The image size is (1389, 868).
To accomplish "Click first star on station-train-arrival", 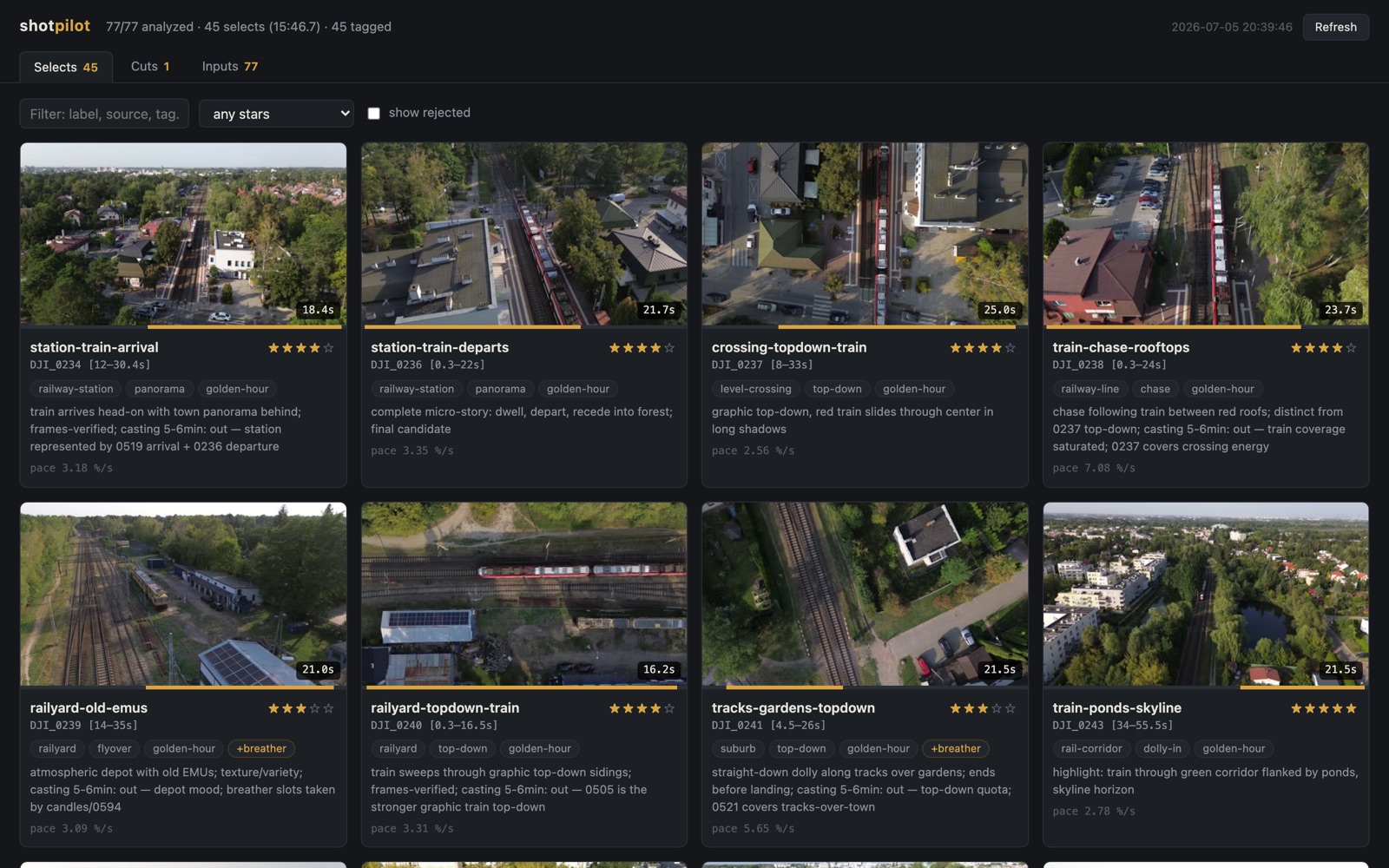I will pyautogui.click(x=274, y=348).
